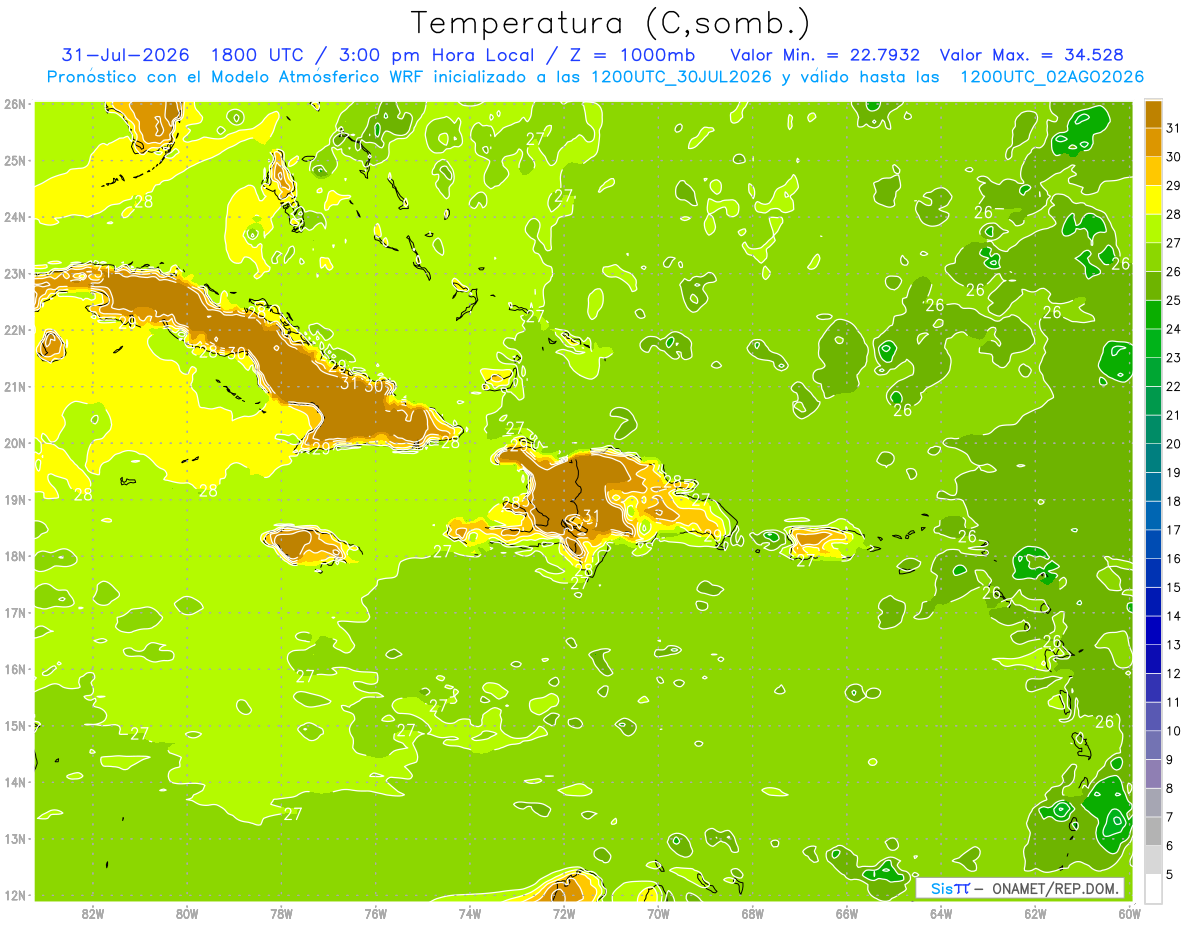Viewport: 1200px width, 927px height.
Task: Pick the color bar segment between 16 and 17
Action: pyautogui.click(x=1152, y=544)
